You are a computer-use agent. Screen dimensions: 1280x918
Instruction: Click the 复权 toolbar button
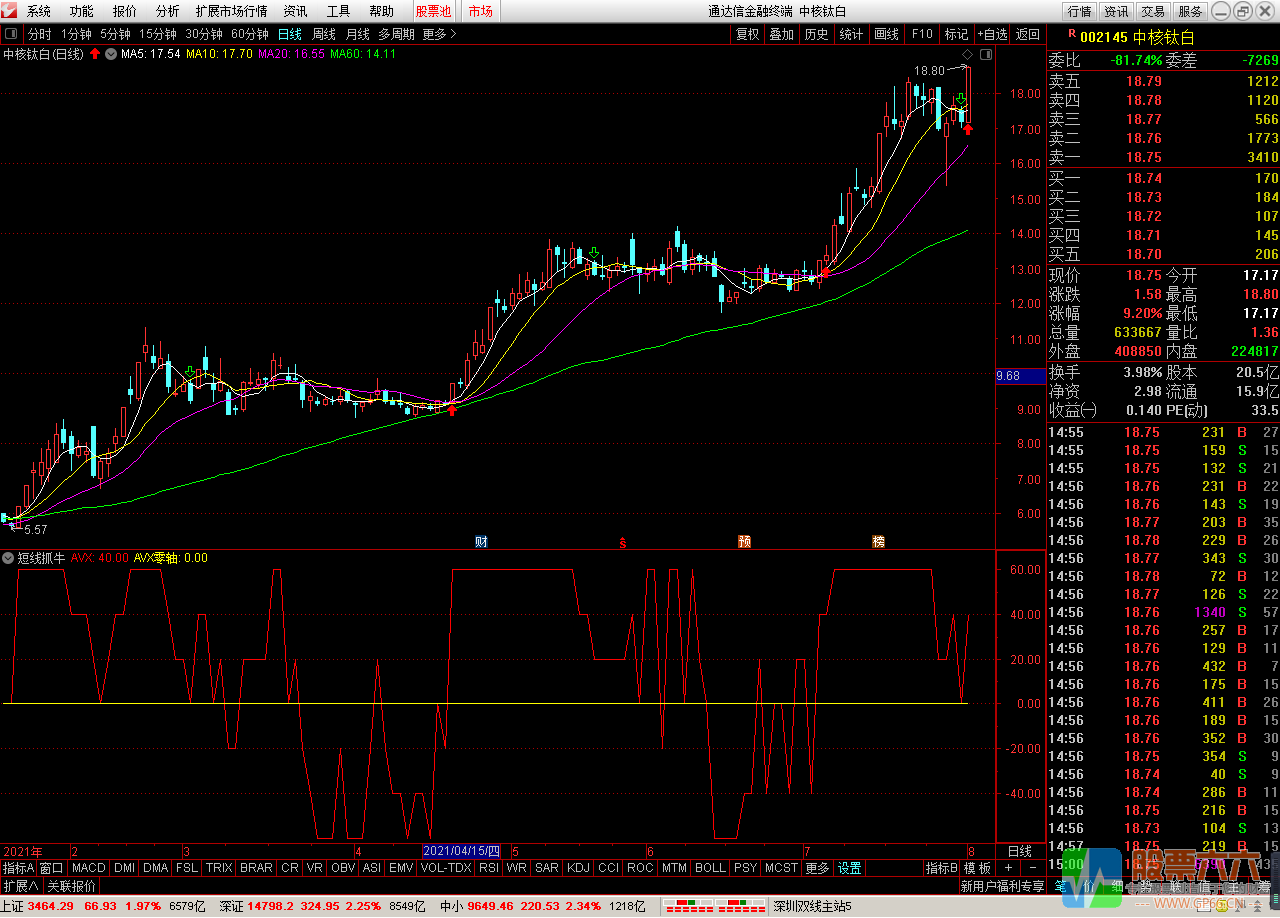pyautogui.click(x=747, y=34)
